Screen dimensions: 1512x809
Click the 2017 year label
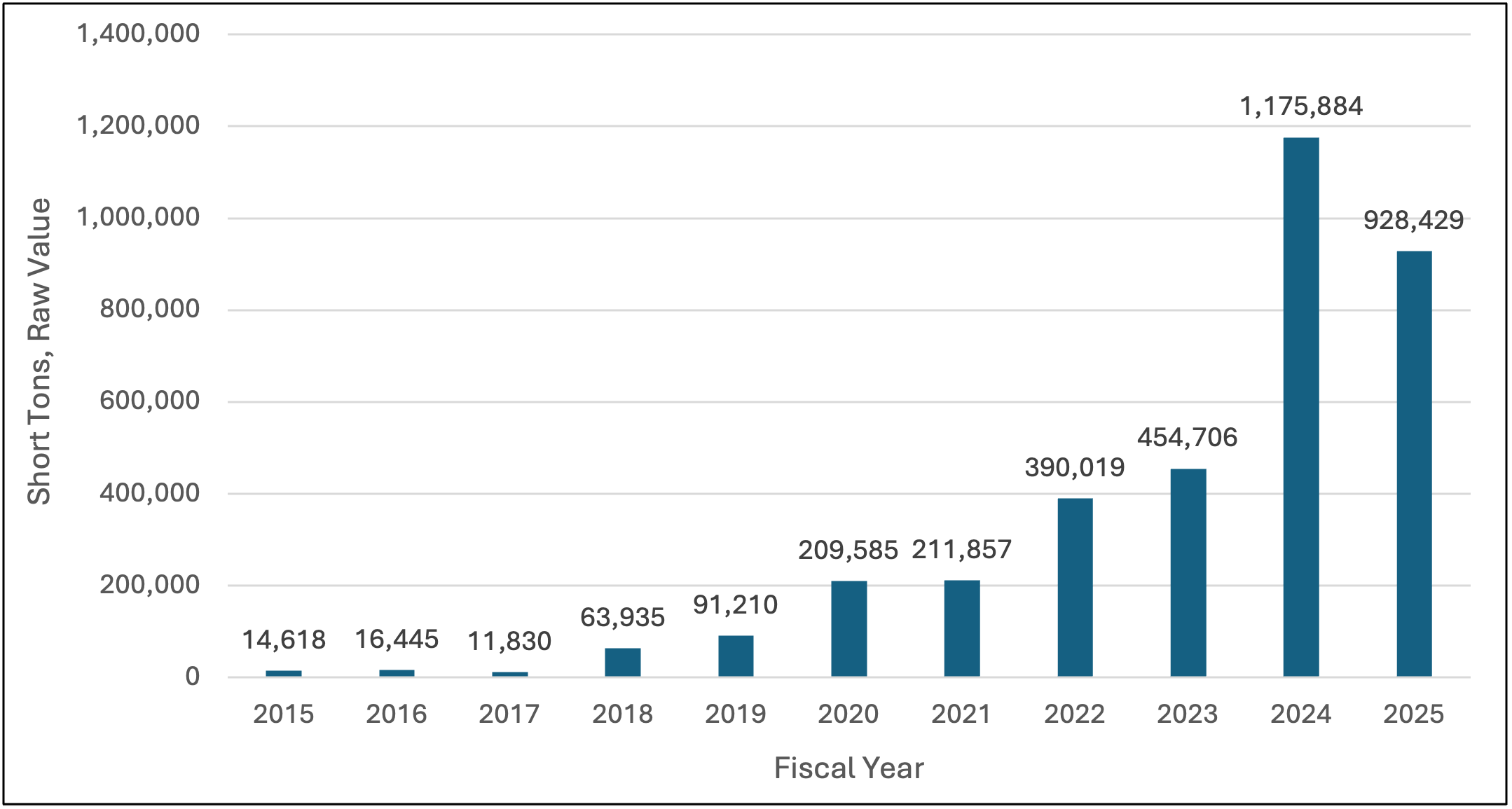509,714
